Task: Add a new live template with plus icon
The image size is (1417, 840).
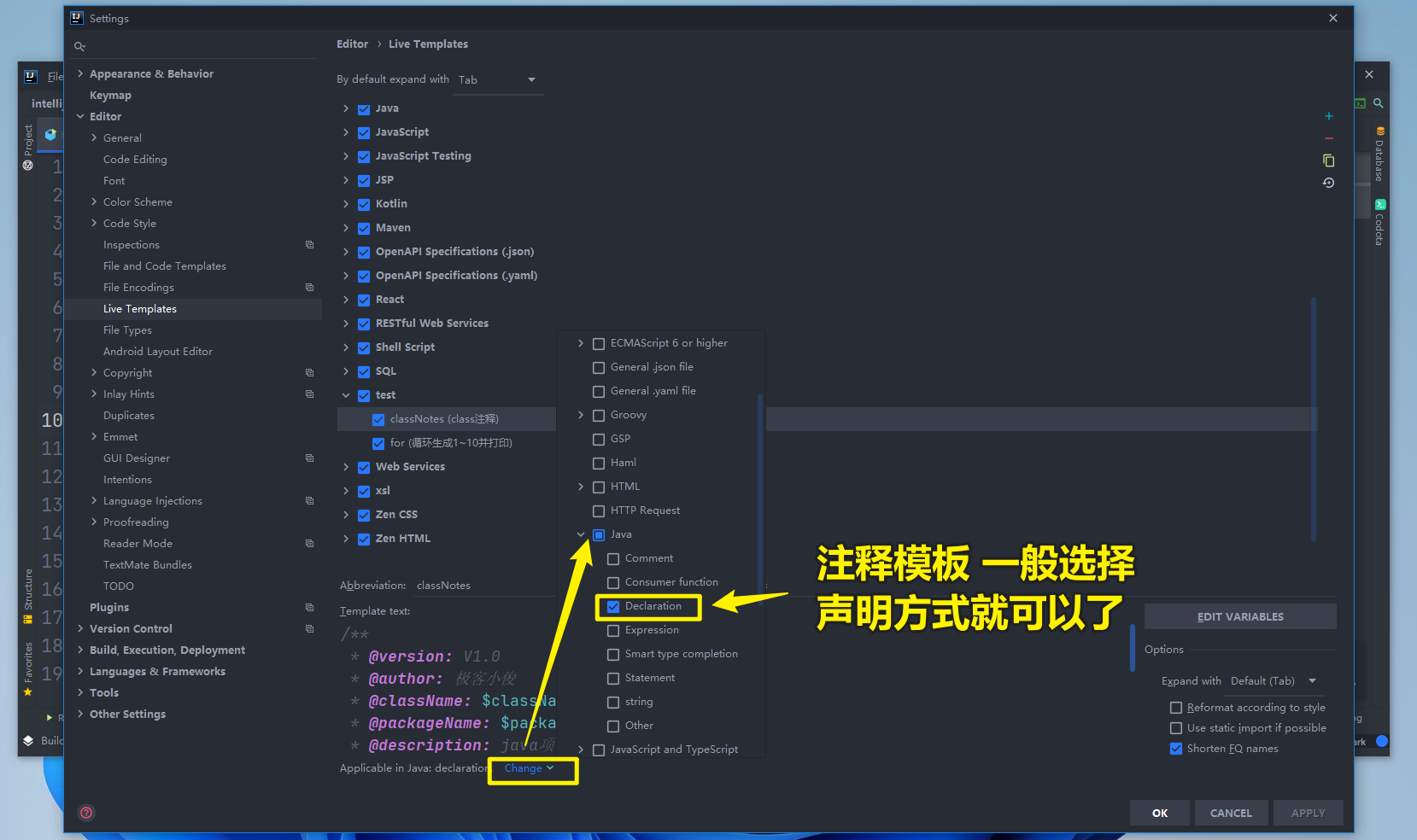Action: [x=1328, y=116]
